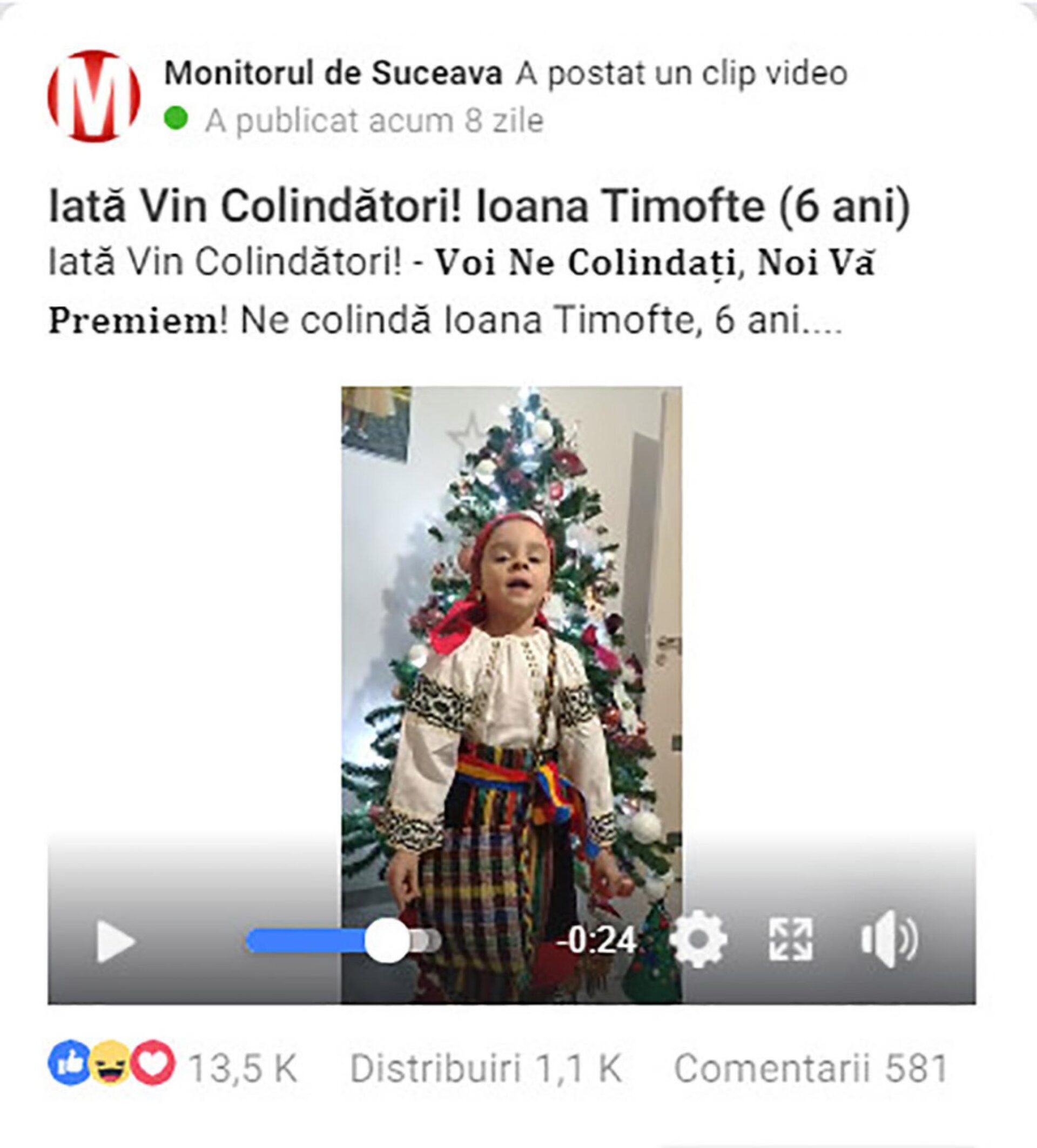Mute the video volume speaker
Viewport: 1037px width, 1148px height.
click(x=888, y=939)
